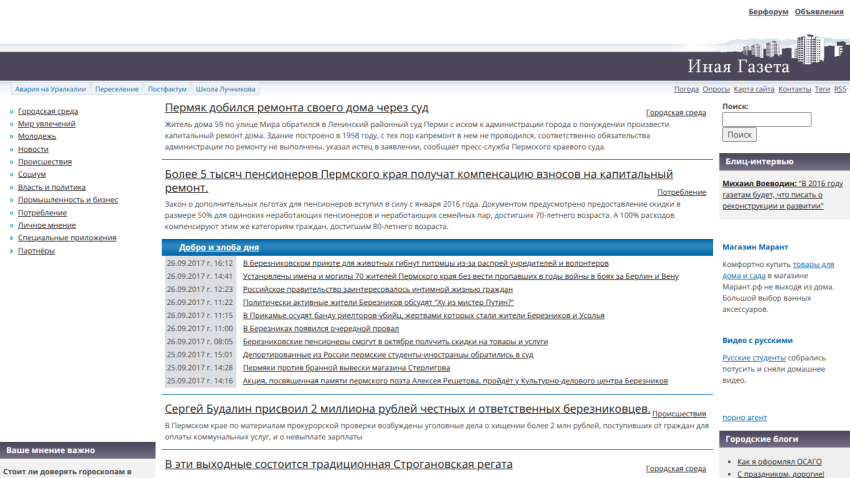Open news about банду риелторов-убийц
The width and height of the screenshot is (850, 478).
click(423, 315)
